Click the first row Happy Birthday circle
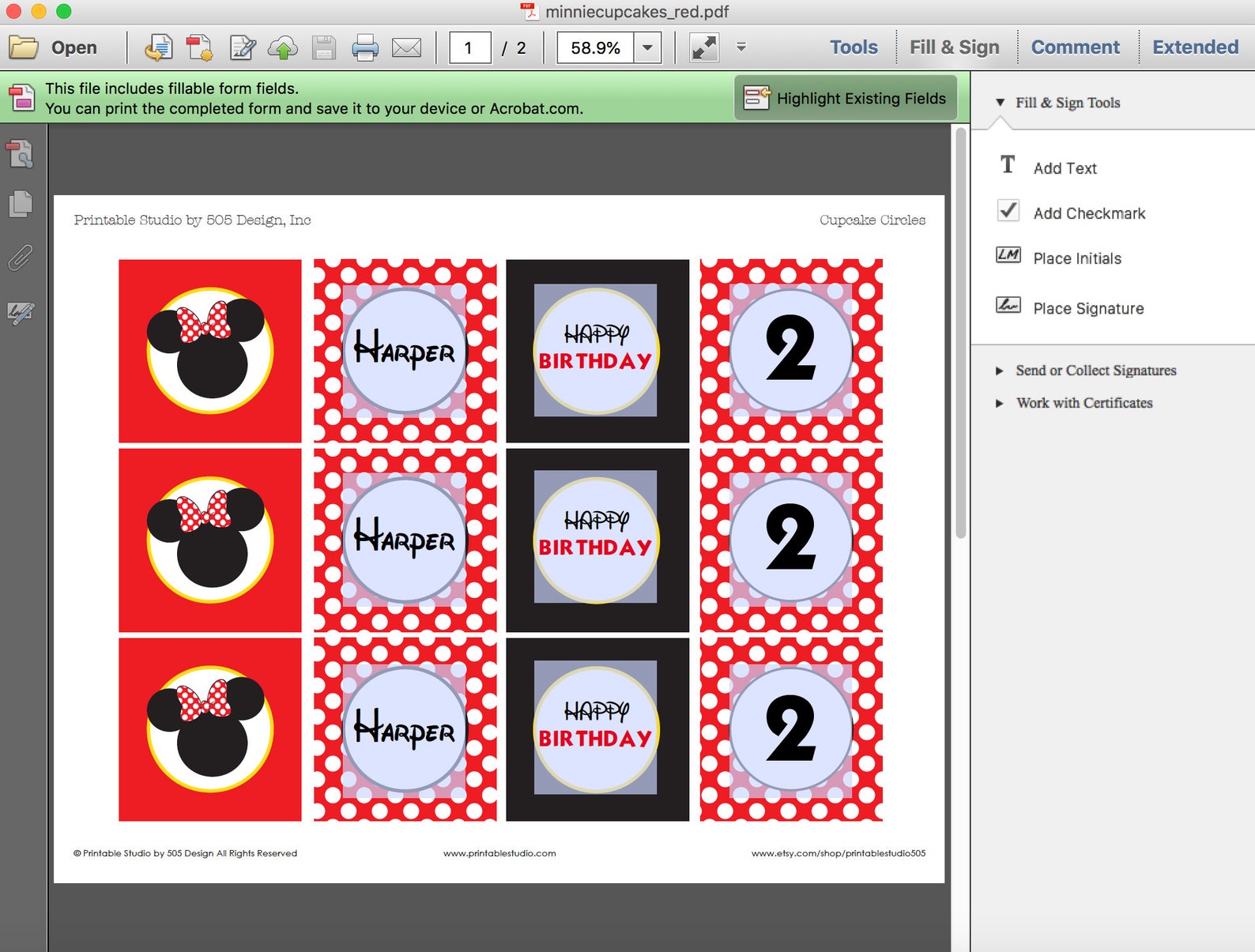Screen dimensions: 1255x952 click(597, 351)
